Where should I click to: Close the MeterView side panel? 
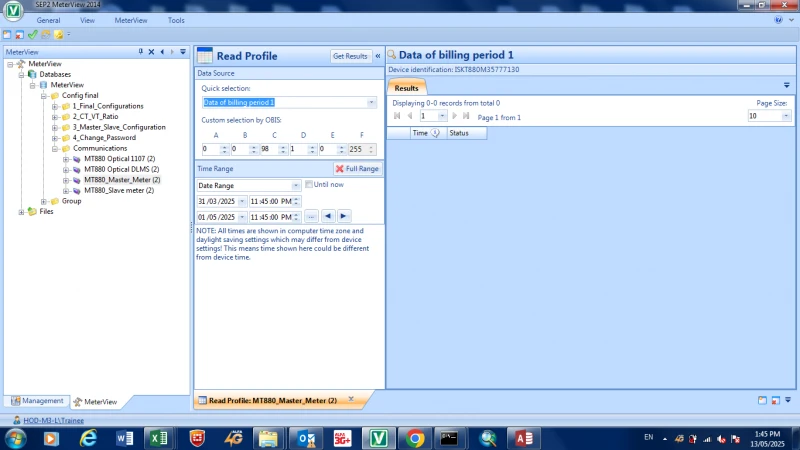pyautogui.click(x=152, y=52)
